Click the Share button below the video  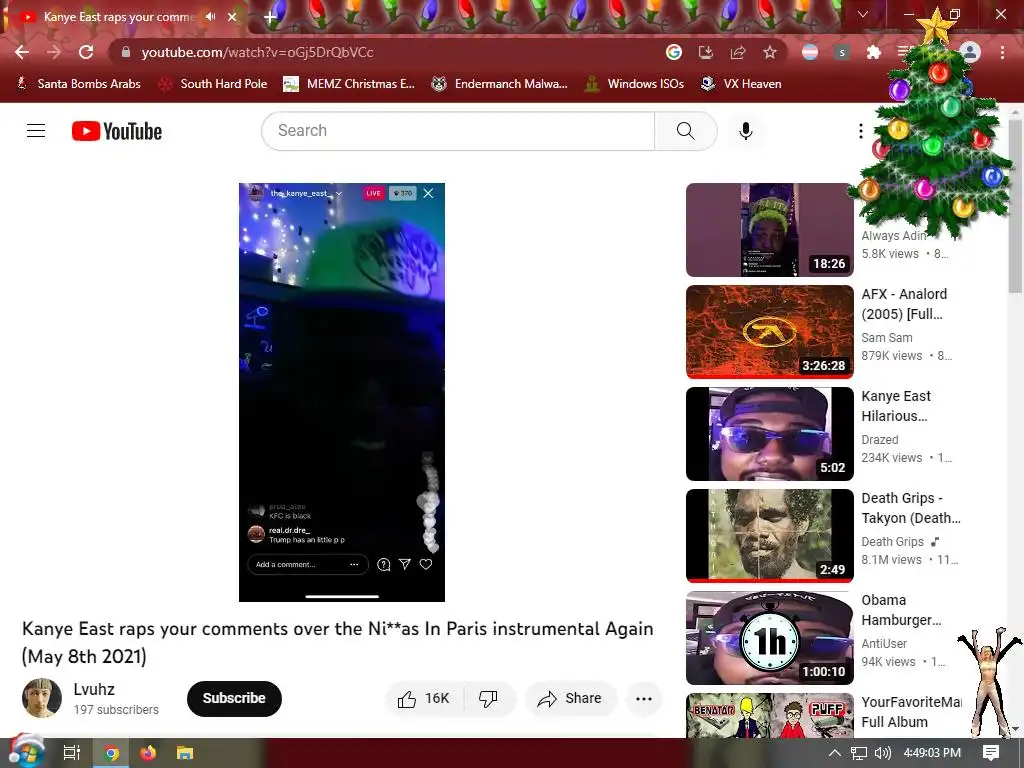tap(569, 699)
